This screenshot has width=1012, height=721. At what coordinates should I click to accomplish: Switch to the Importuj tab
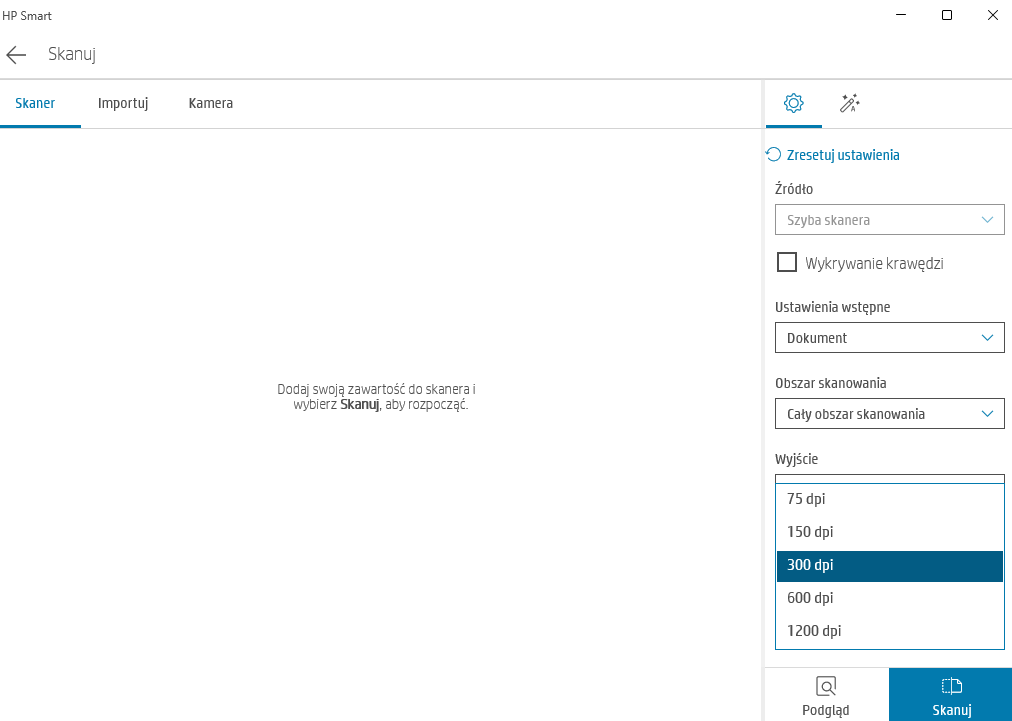point(123,103)
